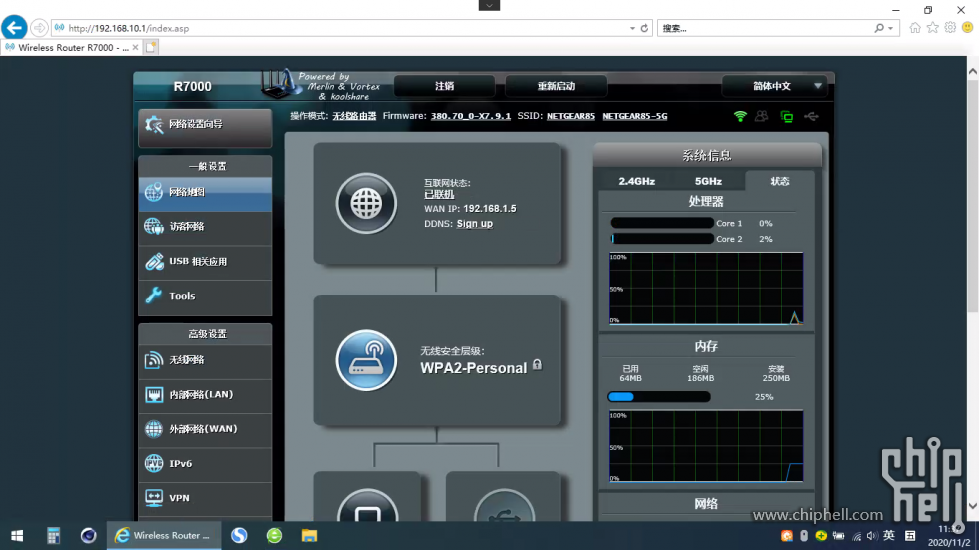Click the USB status icon in header
The width and height of the screenshot is (979, 550).
pyautogui.click(x=811, y=116)
